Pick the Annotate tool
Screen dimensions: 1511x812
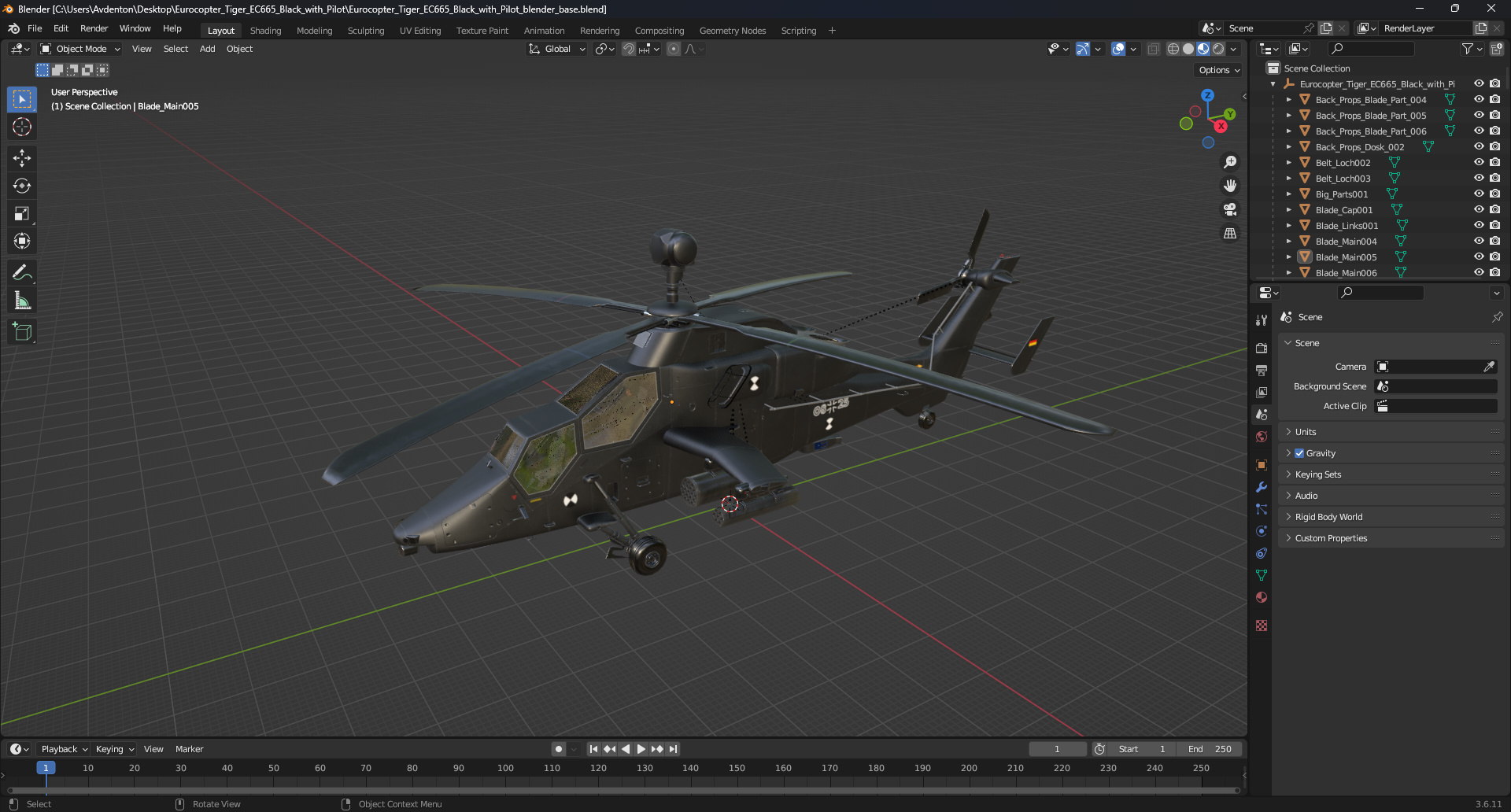[22, 273]
